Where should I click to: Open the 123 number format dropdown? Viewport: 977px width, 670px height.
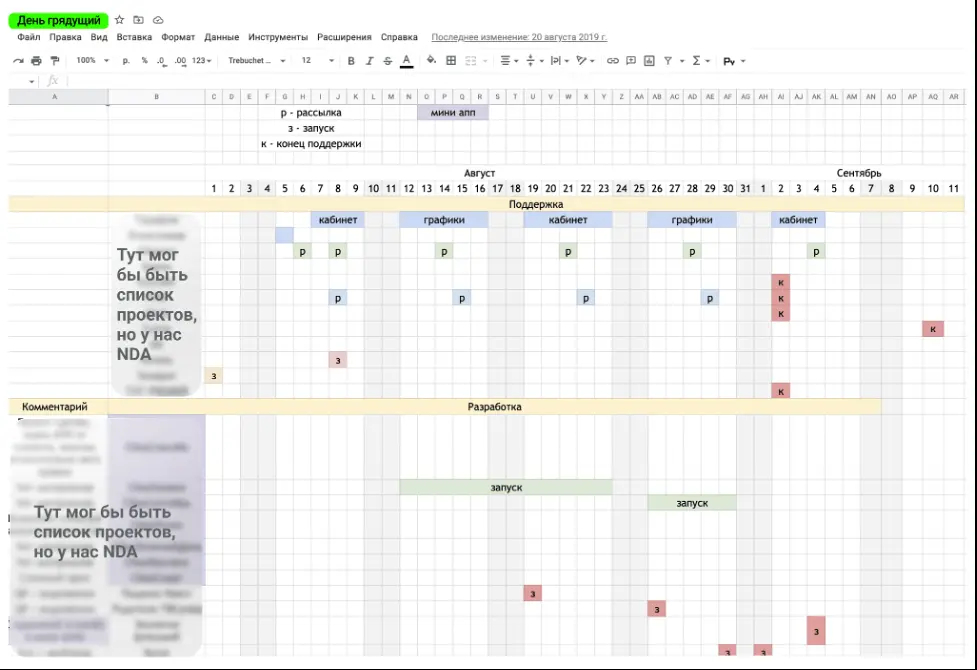[202, 60]
